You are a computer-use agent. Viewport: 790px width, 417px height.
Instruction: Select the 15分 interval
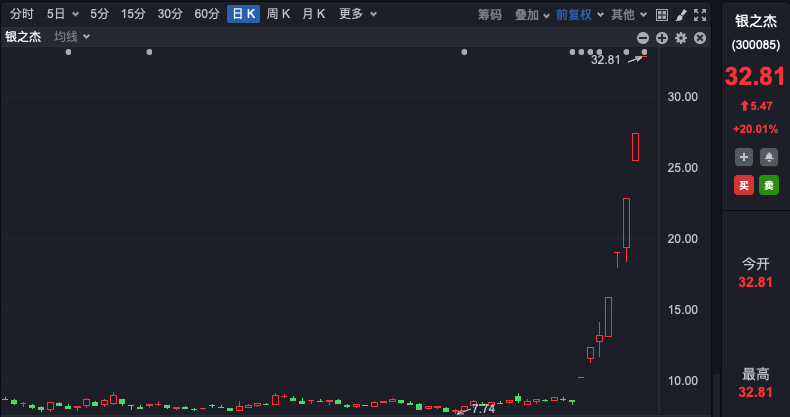[133, 14]
